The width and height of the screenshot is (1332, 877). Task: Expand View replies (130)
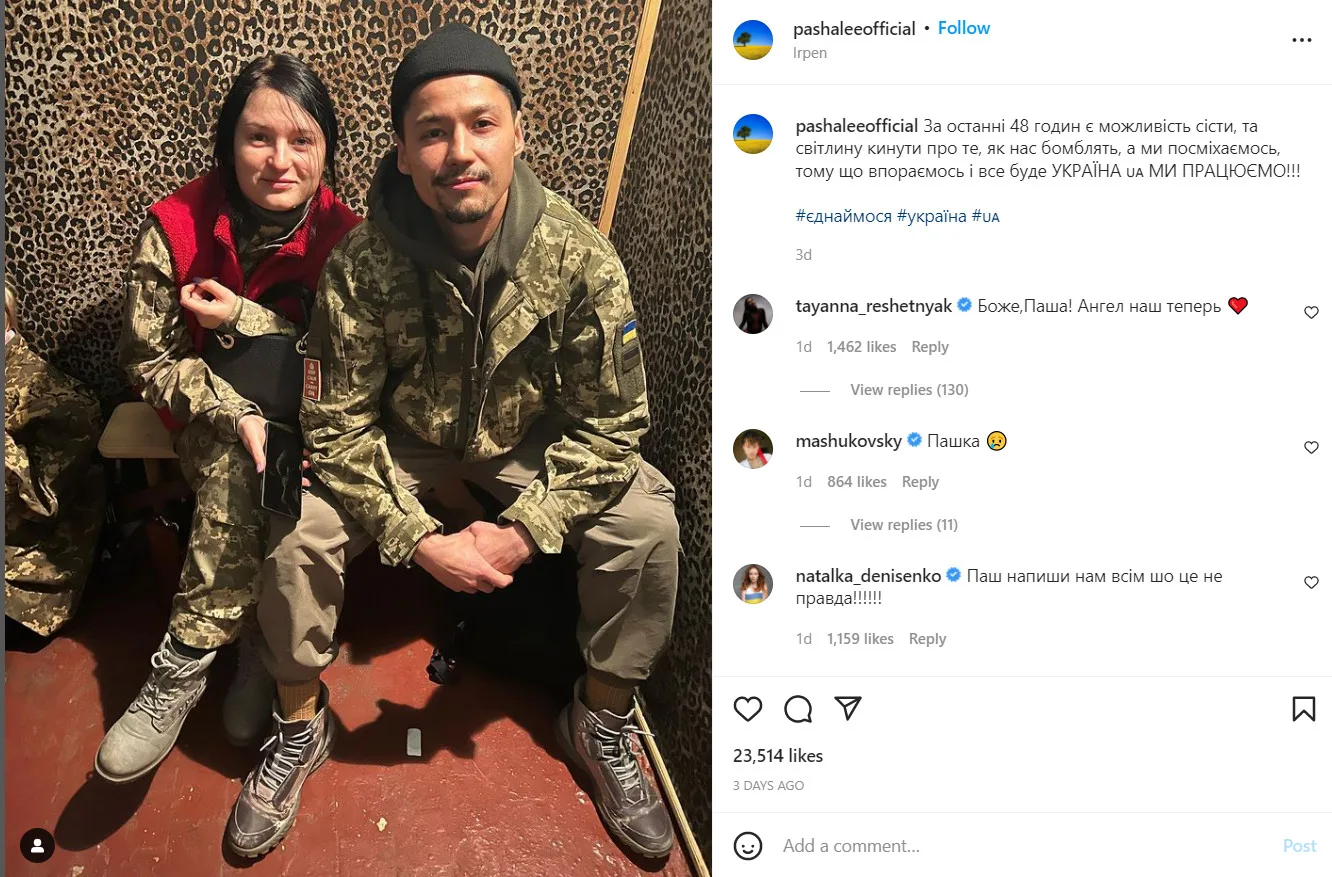pyautogui.click(x=909, y=390)
